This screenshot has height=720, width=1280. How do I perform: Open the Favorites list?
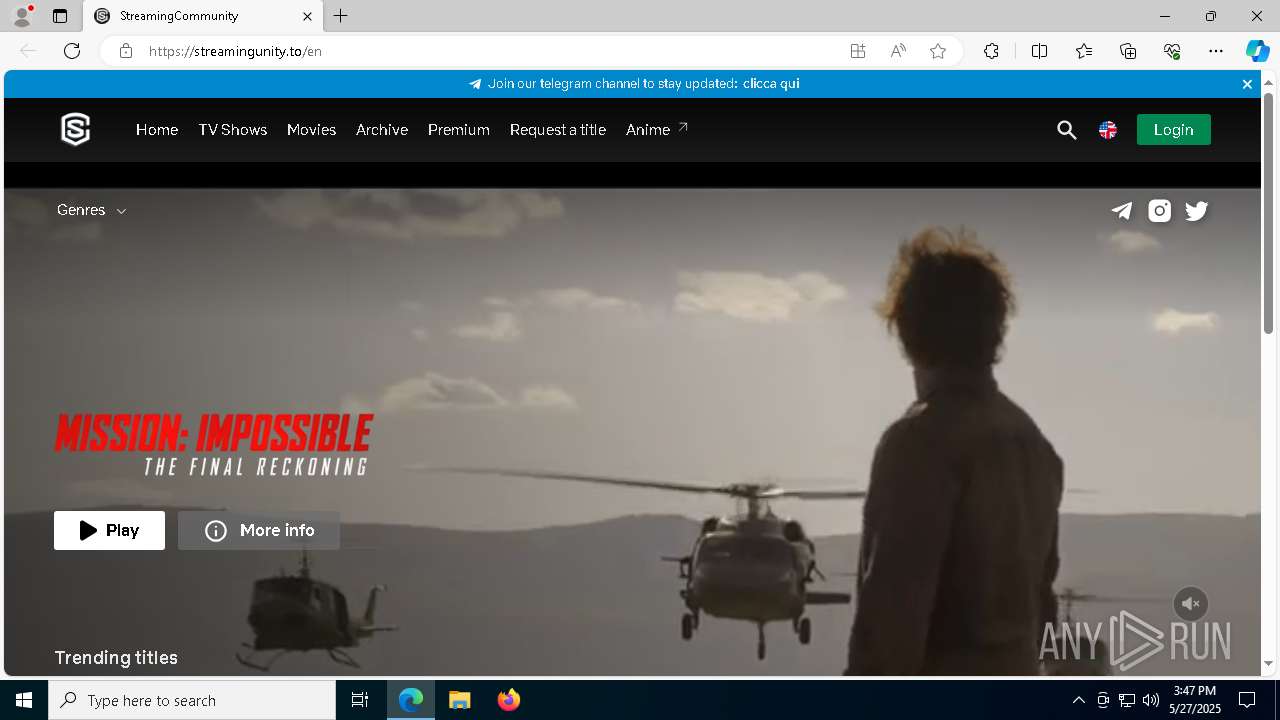tap(1084, 51)
